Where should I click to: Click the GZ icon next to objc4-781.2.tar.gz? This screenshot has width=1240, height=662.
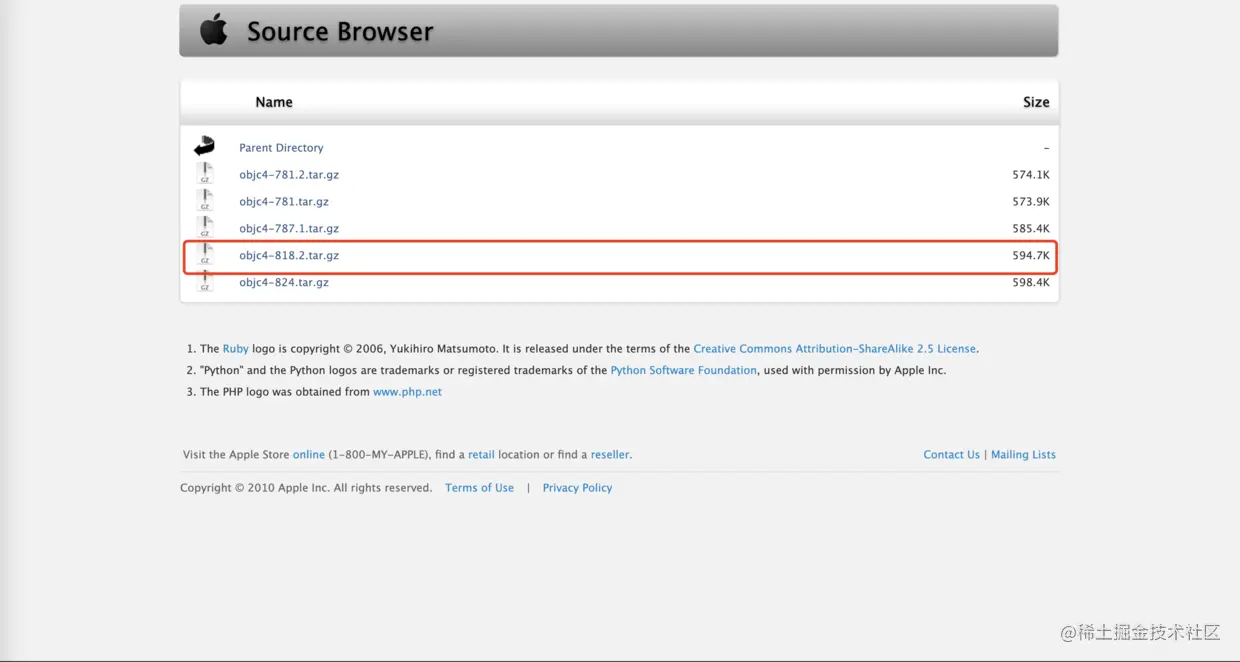click(x=204, y=172)
